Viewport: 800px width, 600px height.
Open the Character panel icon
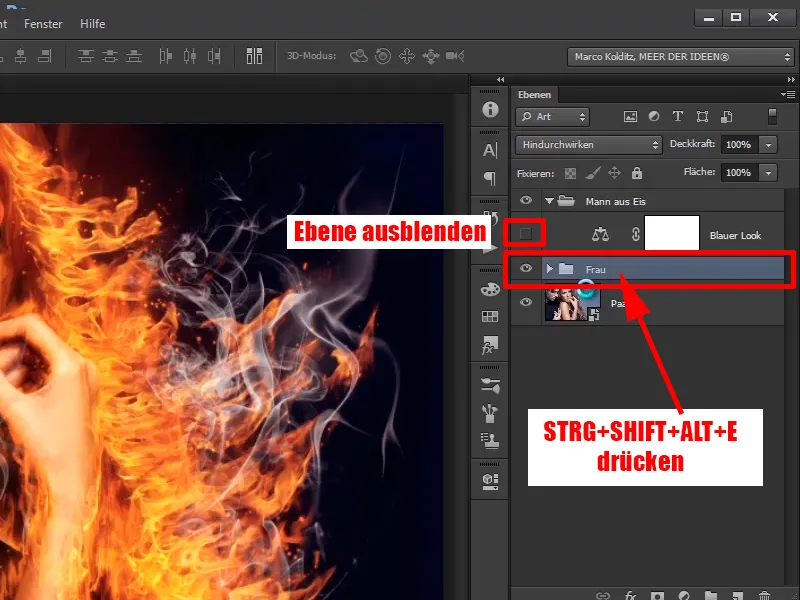[490, 150]
